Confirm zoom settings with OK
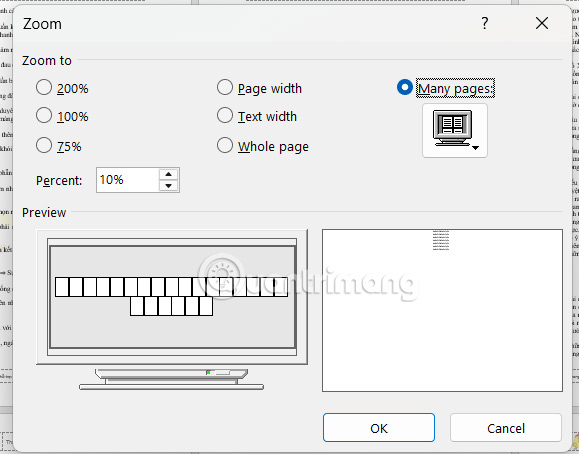This screenshot has height=454, width=579. 379,428
